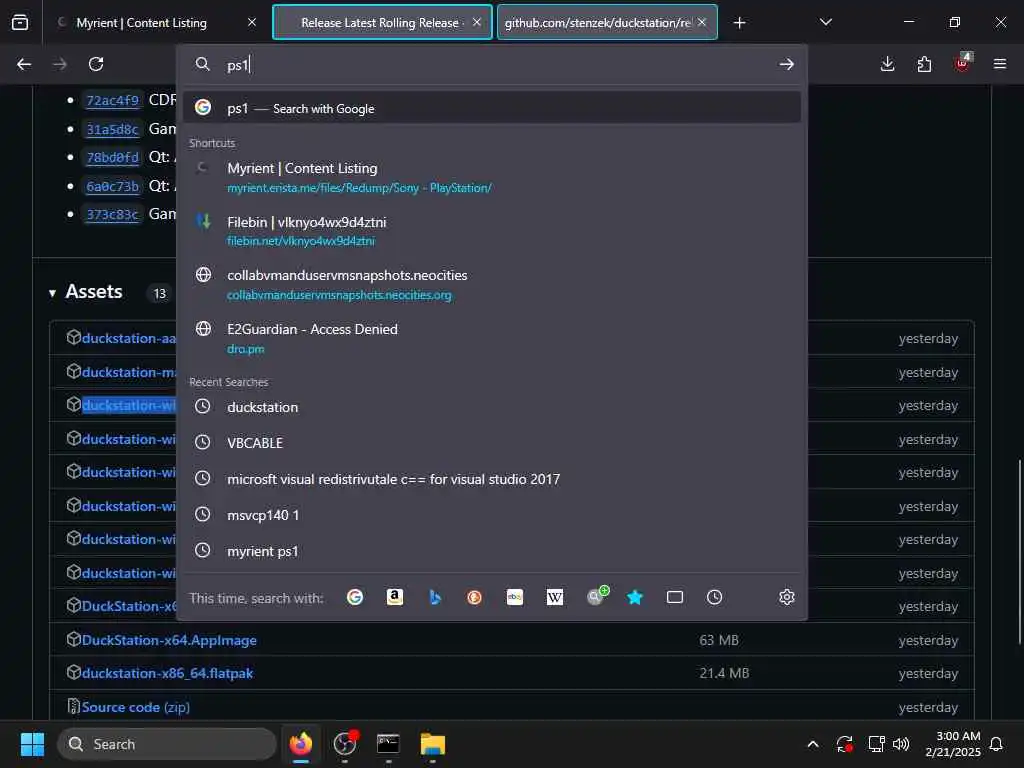Open volume control in system tray
This screenshot has width=1024, height=768.
901,744
